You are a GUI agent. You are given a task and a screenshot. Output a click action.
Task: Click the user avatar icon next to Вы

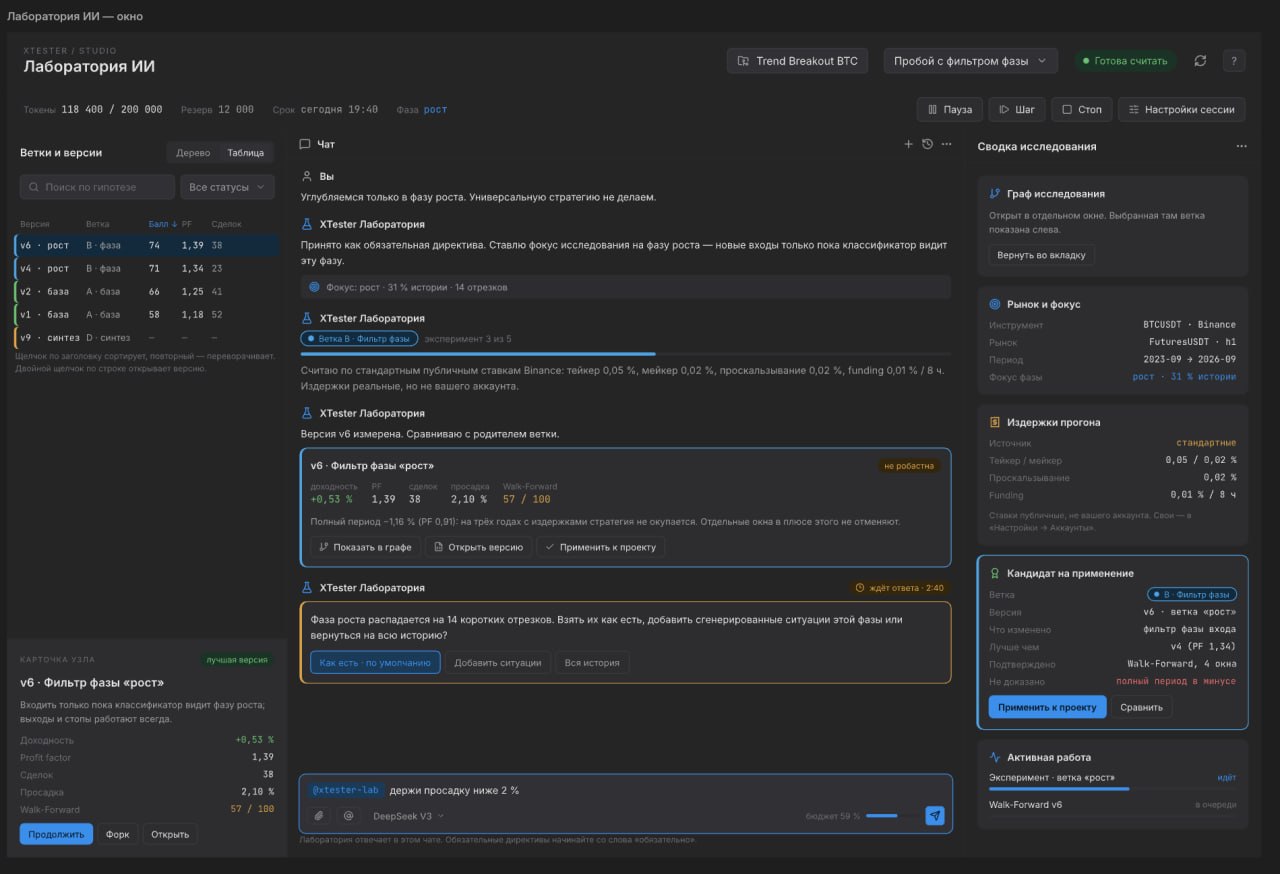307,176
